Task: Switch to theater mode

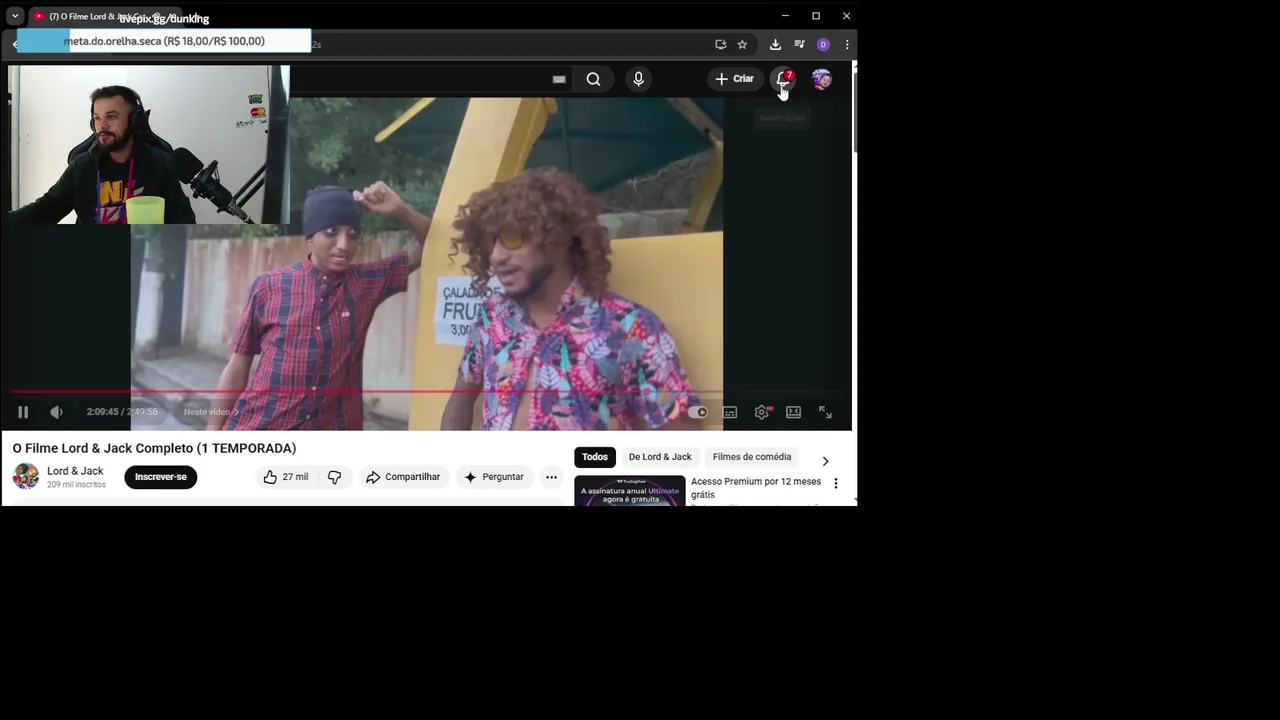Action: (793, 412)
